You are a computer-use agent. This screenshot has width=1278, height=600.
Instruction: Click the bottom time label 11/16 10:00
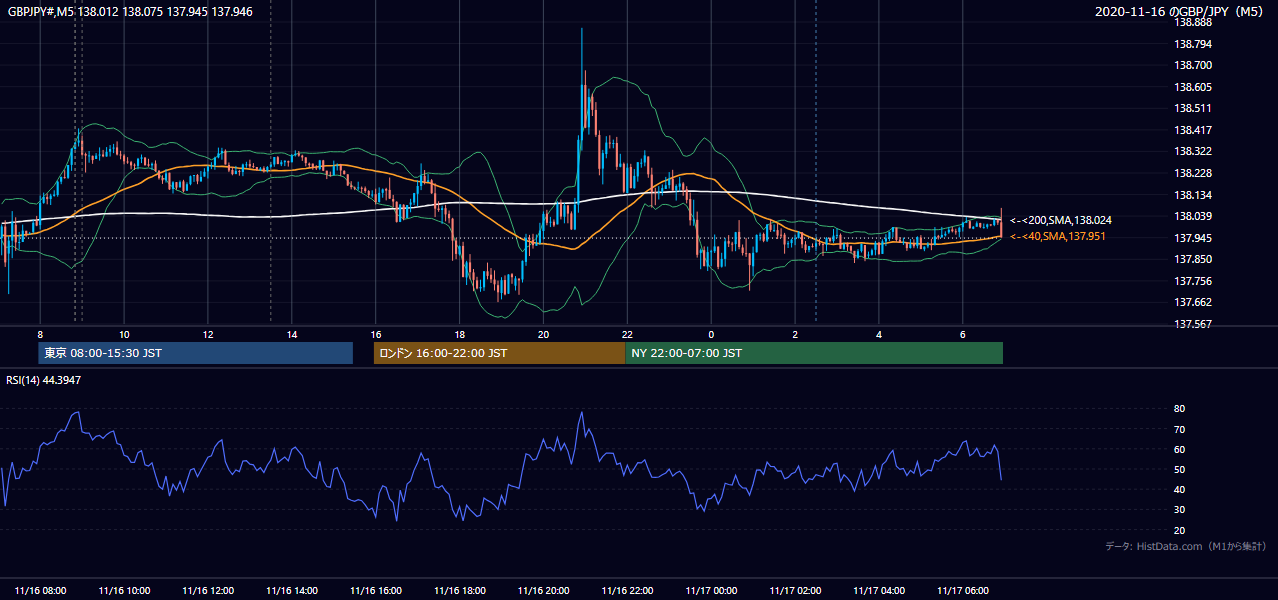pyautogui.click(x=124, y=590)
